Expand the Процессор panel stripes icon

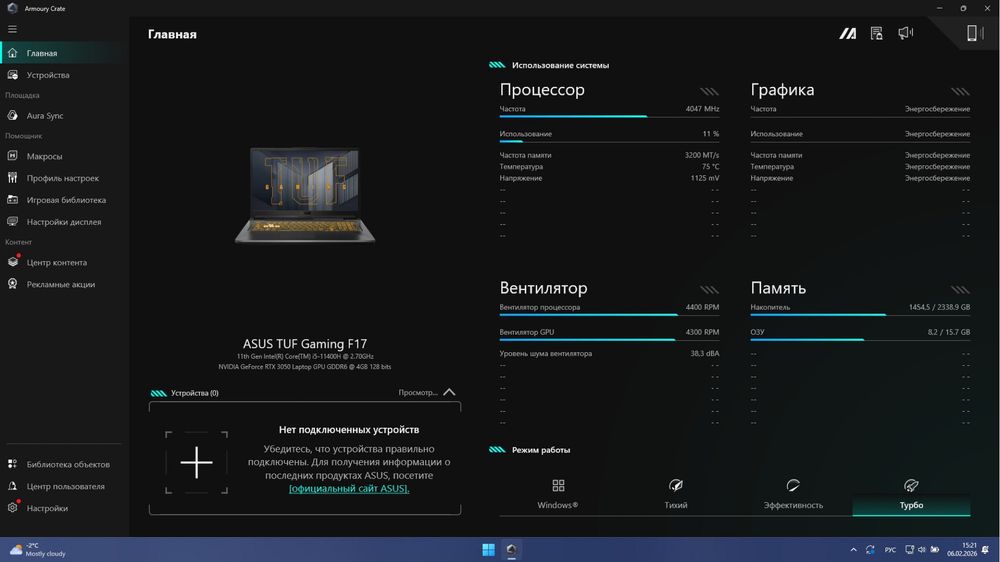coord(709,91)
